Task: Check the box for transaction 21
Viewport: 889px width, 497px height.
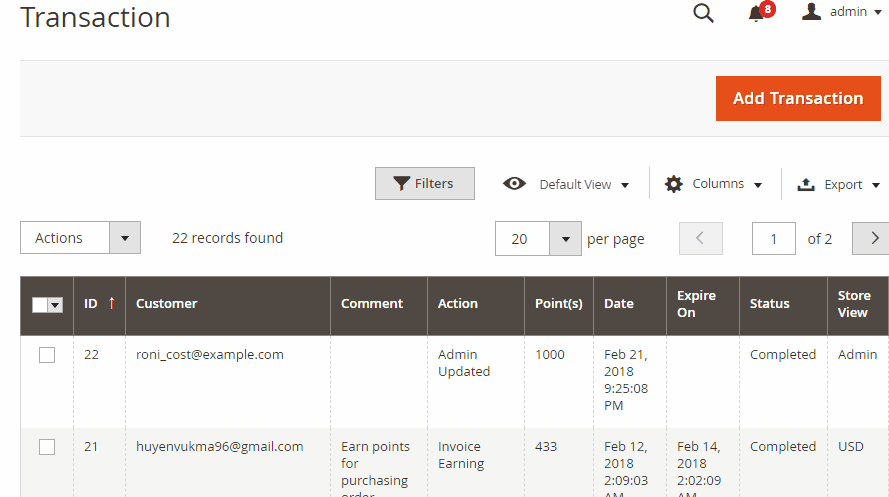Action: [47, 447]
